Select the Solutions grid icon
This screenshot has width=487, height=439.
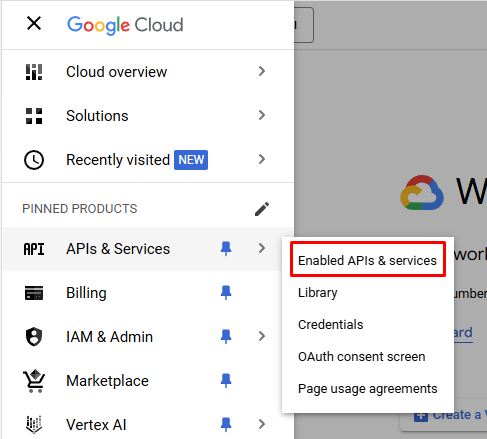pos(34,116)
